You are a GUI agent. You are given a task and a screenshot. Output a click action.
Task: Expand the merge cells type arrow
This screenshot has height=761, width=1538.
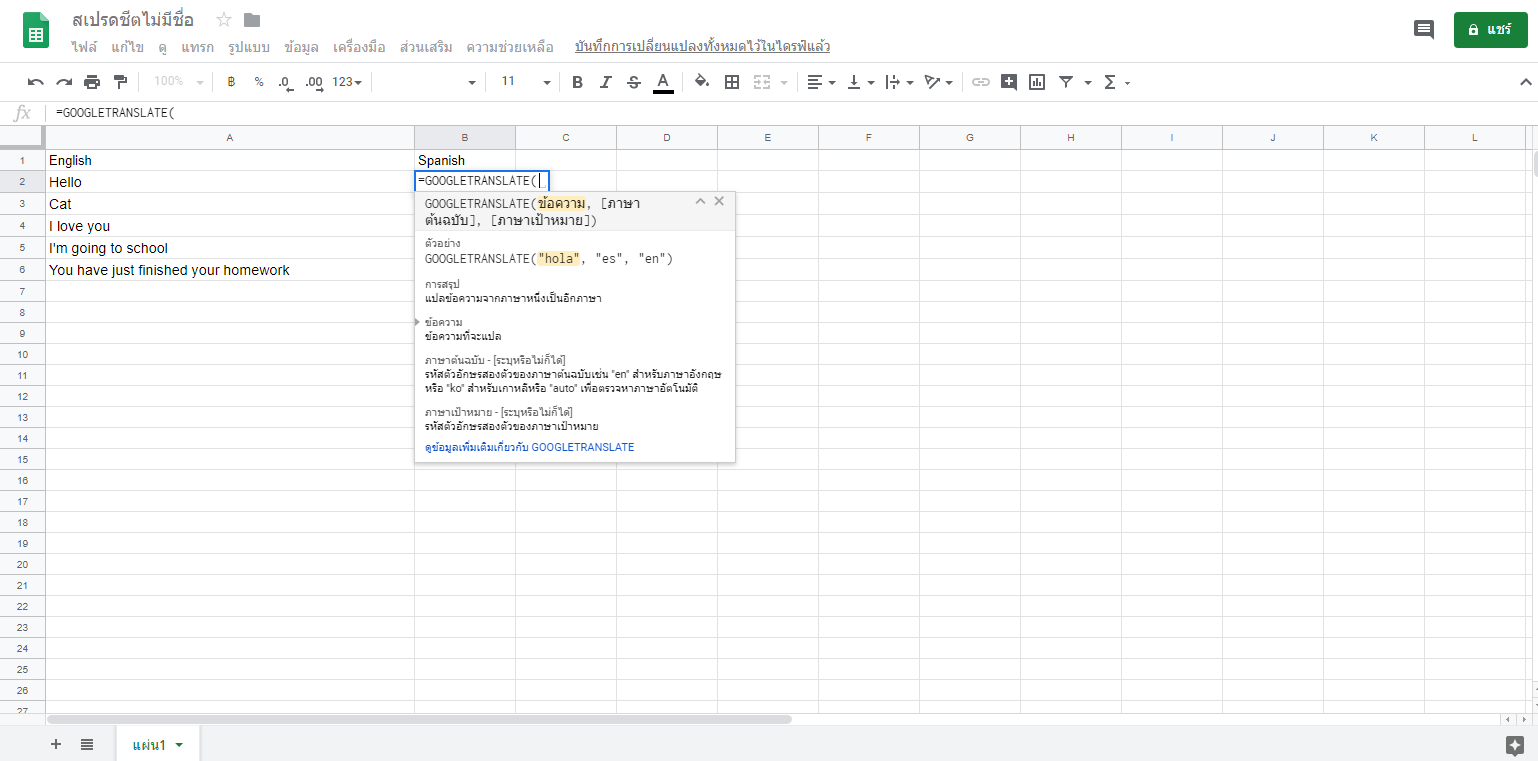tap(783, 82)
